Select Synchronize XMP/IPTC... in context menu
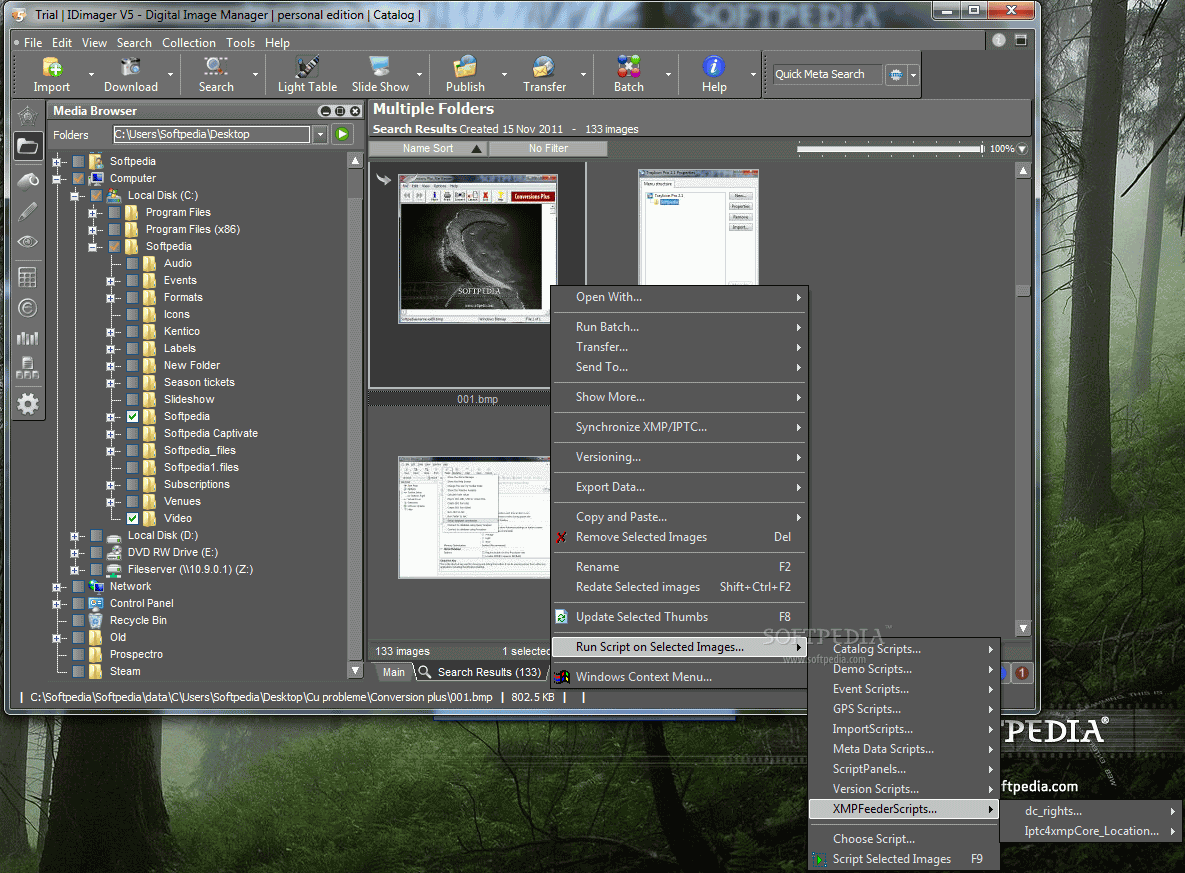 [679, 427]
